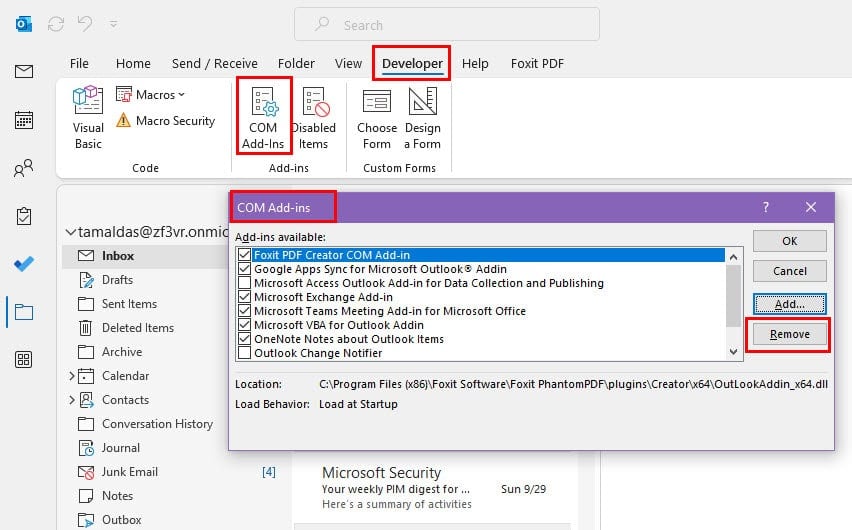Screen dimensions: 852x530
Task: Open the File menu
Action: pos(79,64)
